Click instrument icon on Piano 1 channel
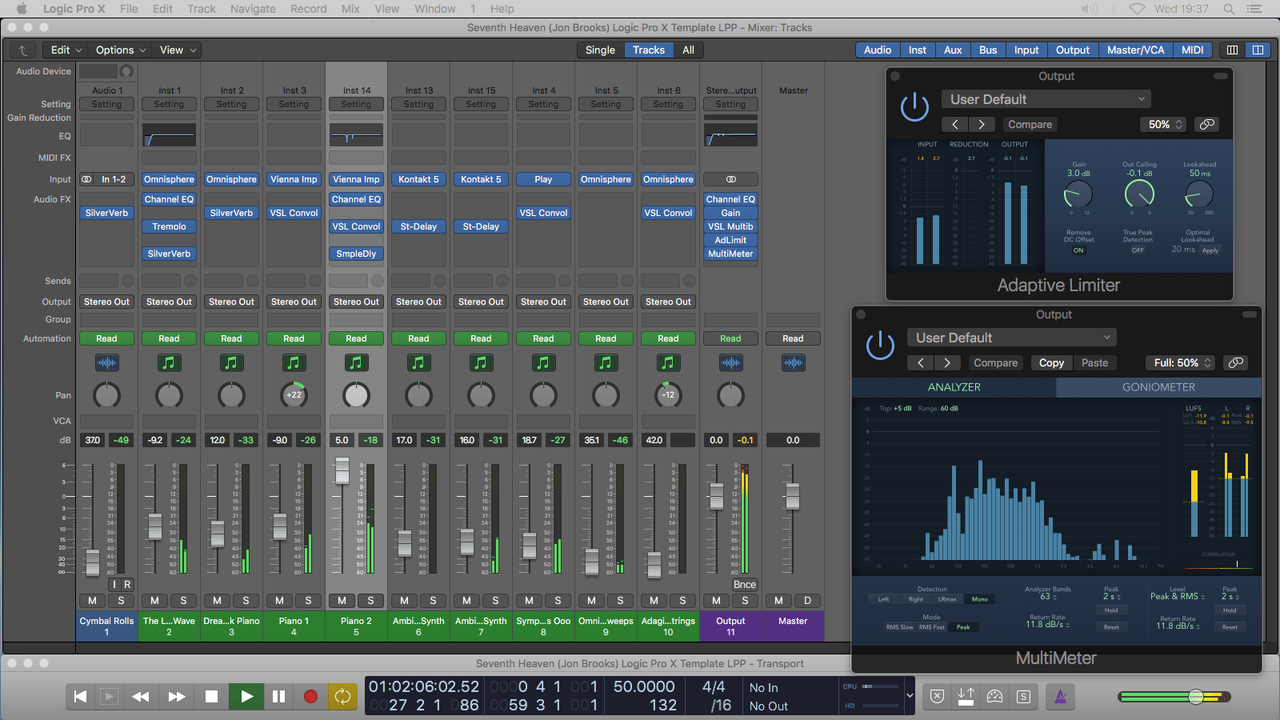Image resolution: width=1280 pixels, height=720 pixels. point(293,363)
